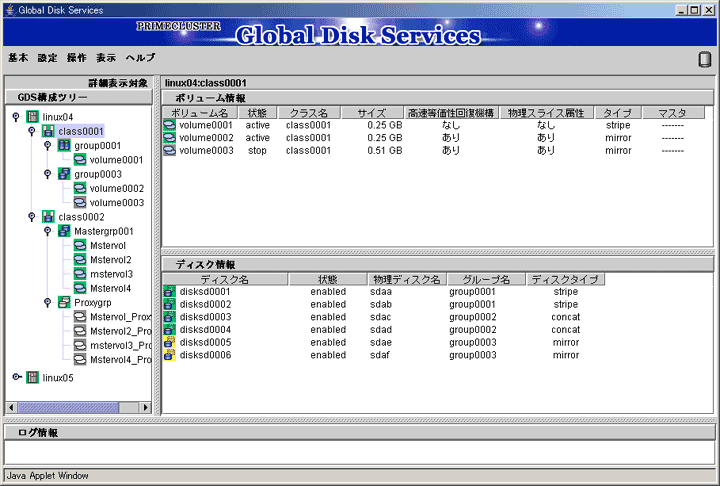Click the disksd0006 yellow disk icon
720x486 pixels.
[x=169, y=355]
